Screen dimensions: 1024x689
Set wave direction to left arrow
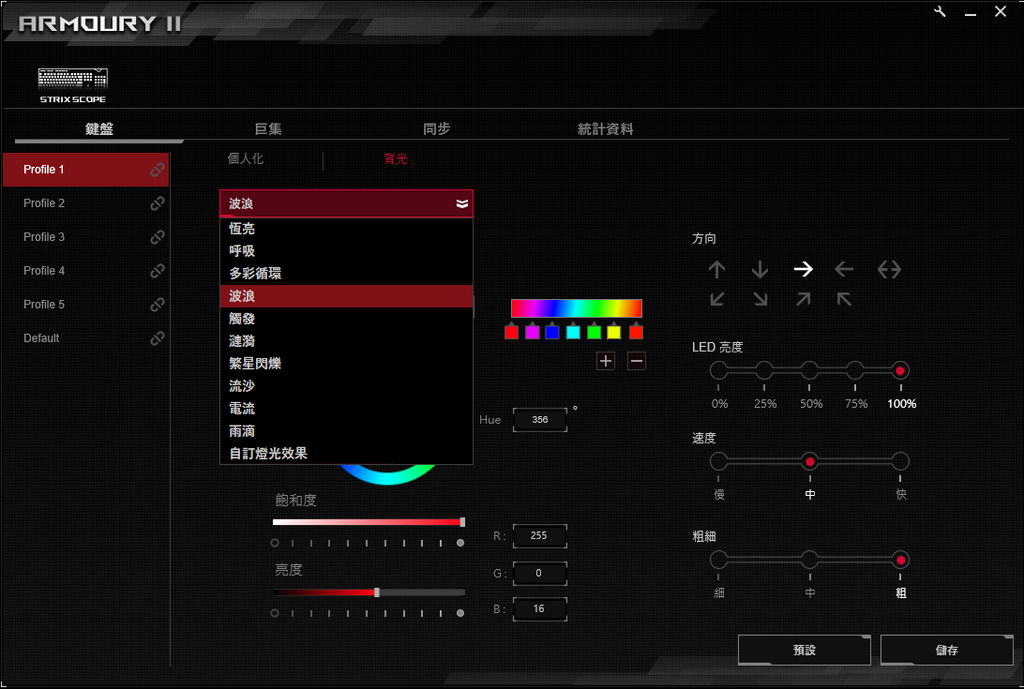click(x=844, y=269)
